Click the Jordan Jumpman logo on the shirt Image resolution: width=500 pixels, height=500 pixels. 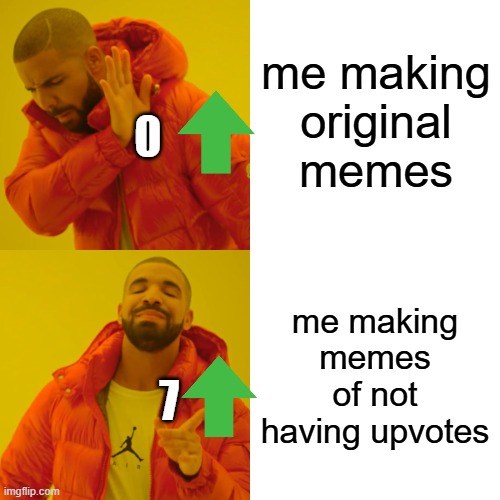[128, 443]
